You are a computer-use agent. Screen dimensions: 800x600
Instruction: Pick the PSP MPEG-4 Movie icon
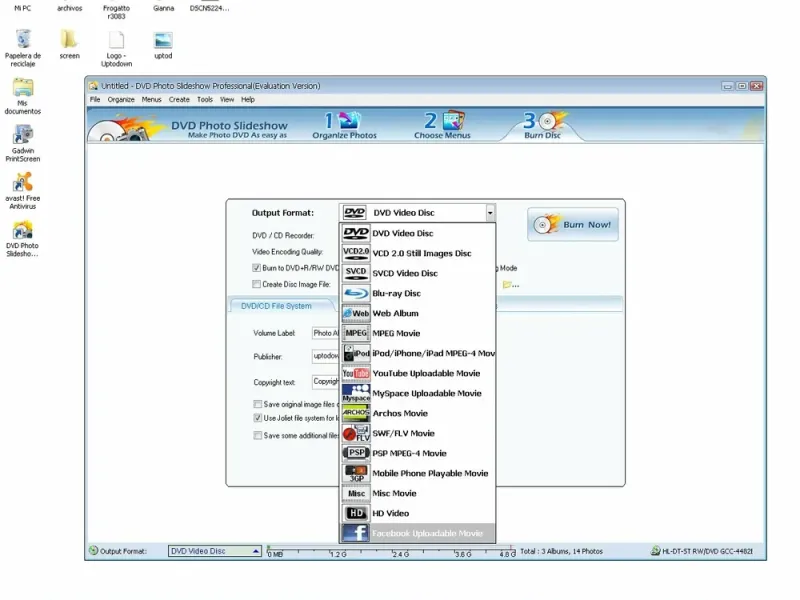pyautogui.click(x=356, y=453)
